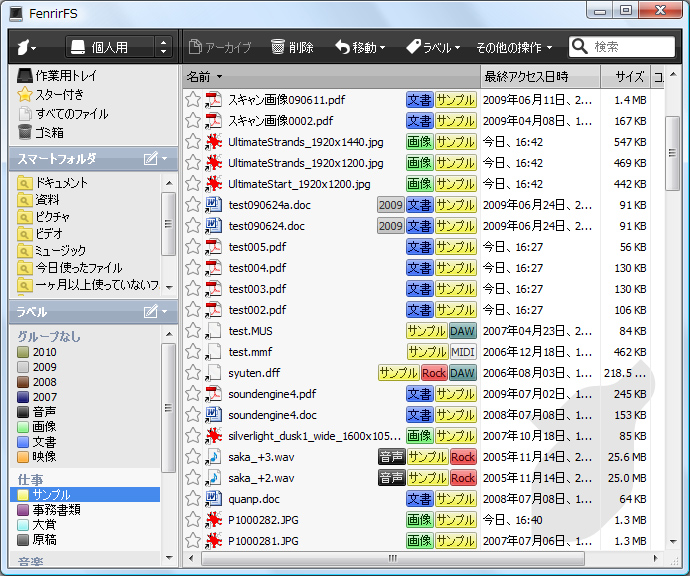This screenshot has height=576, width=690.
Task: Click the image icon of UltimateStart_1920x1200.jpg
Action: point(213,184)
